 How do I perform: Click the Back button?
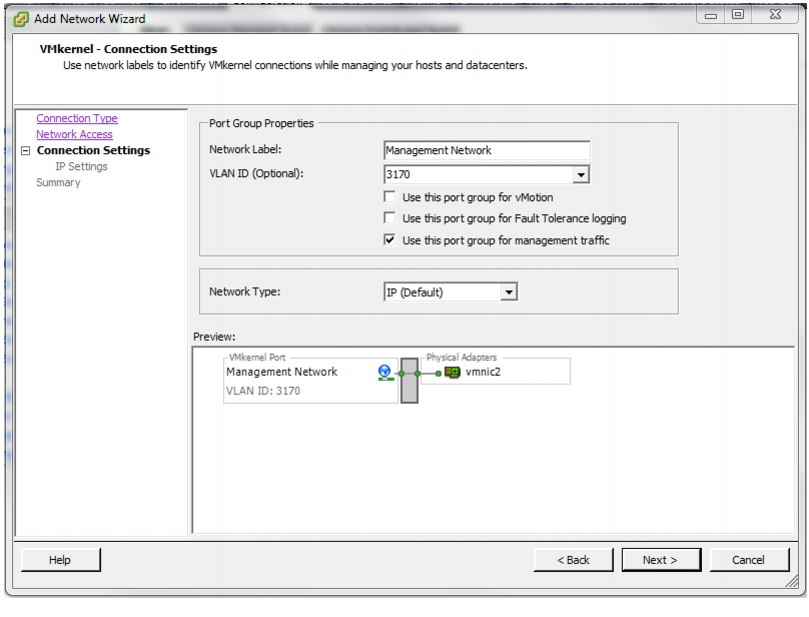(573, 560)
